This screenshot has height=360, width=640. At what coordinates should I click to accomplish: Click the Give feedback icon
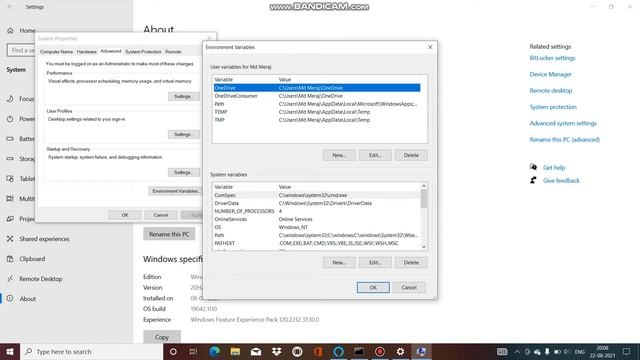(x=533, y=180)
